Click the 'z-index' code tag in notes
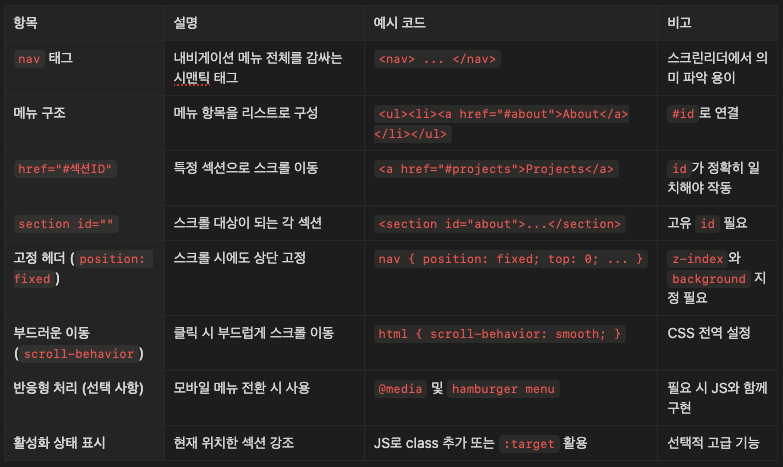 coord(697,259)
